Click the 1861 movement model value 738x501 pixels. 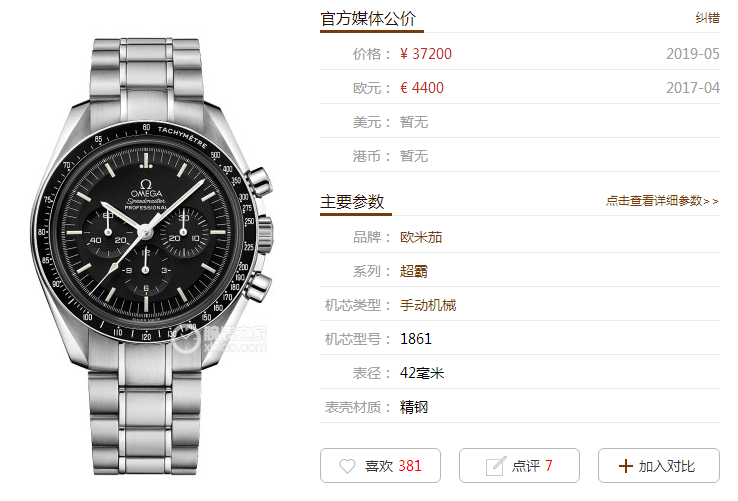(x=416, y=339)
